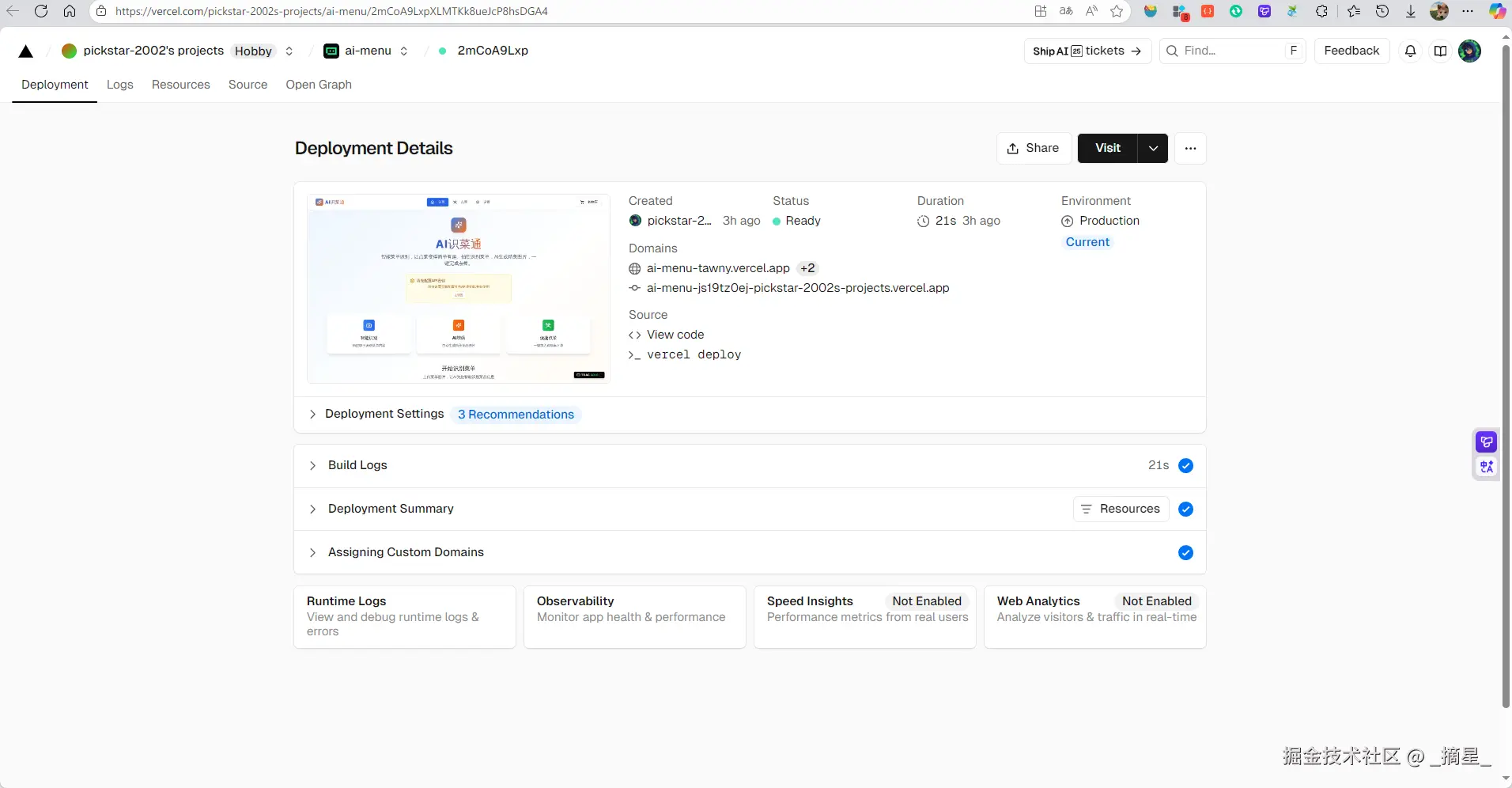
Task: Open the more options ellipsis button
Action: [x=1190, y=148]
